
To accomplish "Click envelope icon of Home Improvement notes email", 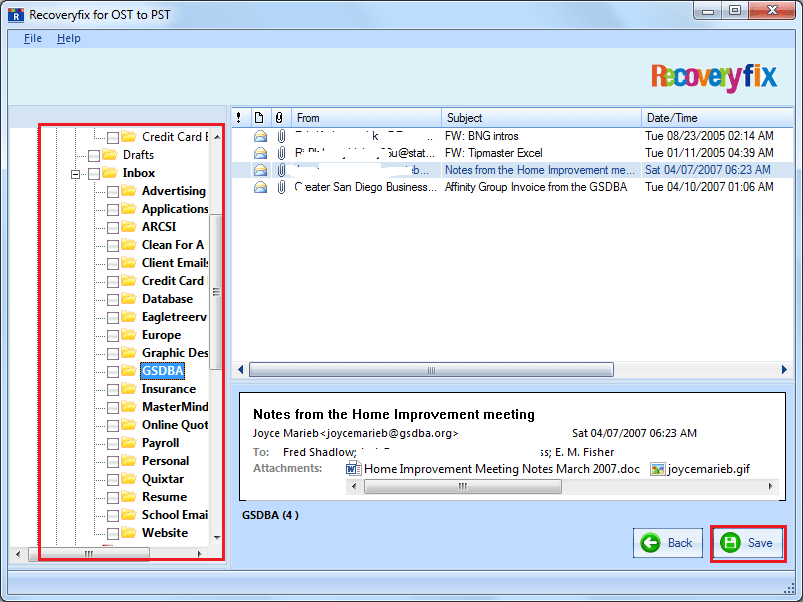I will 261,170.
